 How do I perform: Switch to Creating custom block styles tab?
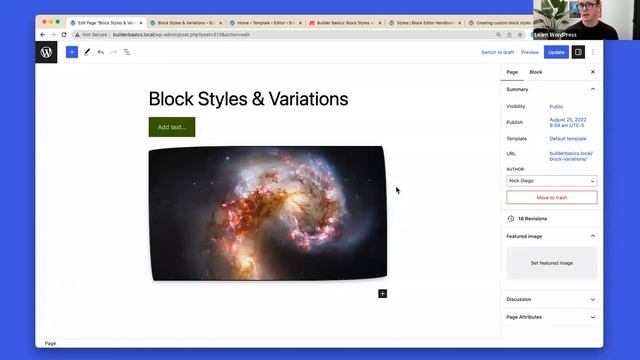[x=500, y=23]
